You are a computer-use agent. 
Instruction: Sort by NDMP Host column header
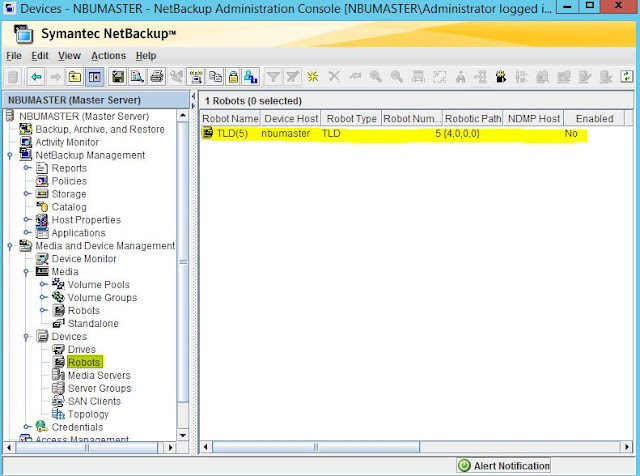(x=533, y=118)
